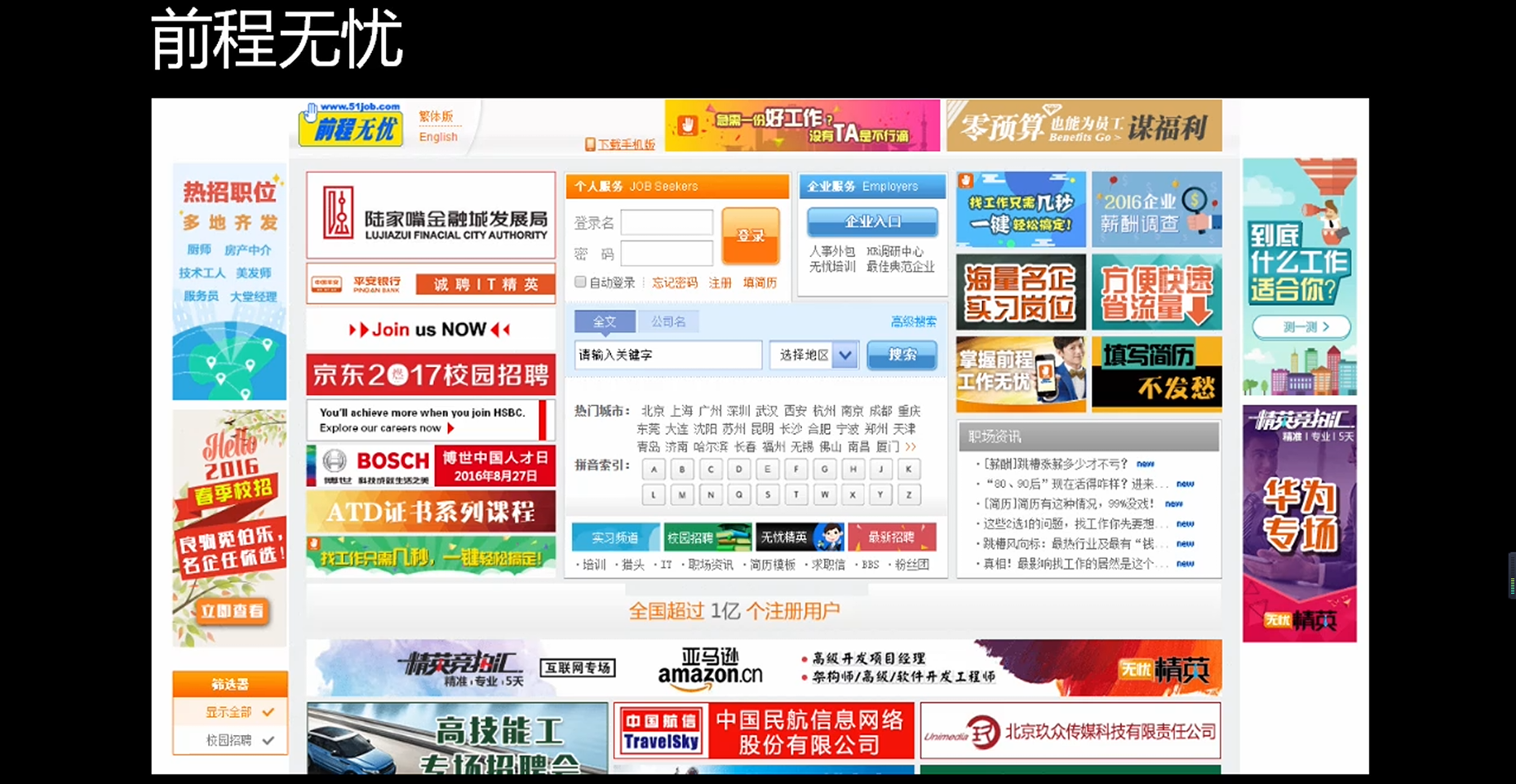
Task: Open the 校园招聘 campus recruiting tile
Action: 707,537
